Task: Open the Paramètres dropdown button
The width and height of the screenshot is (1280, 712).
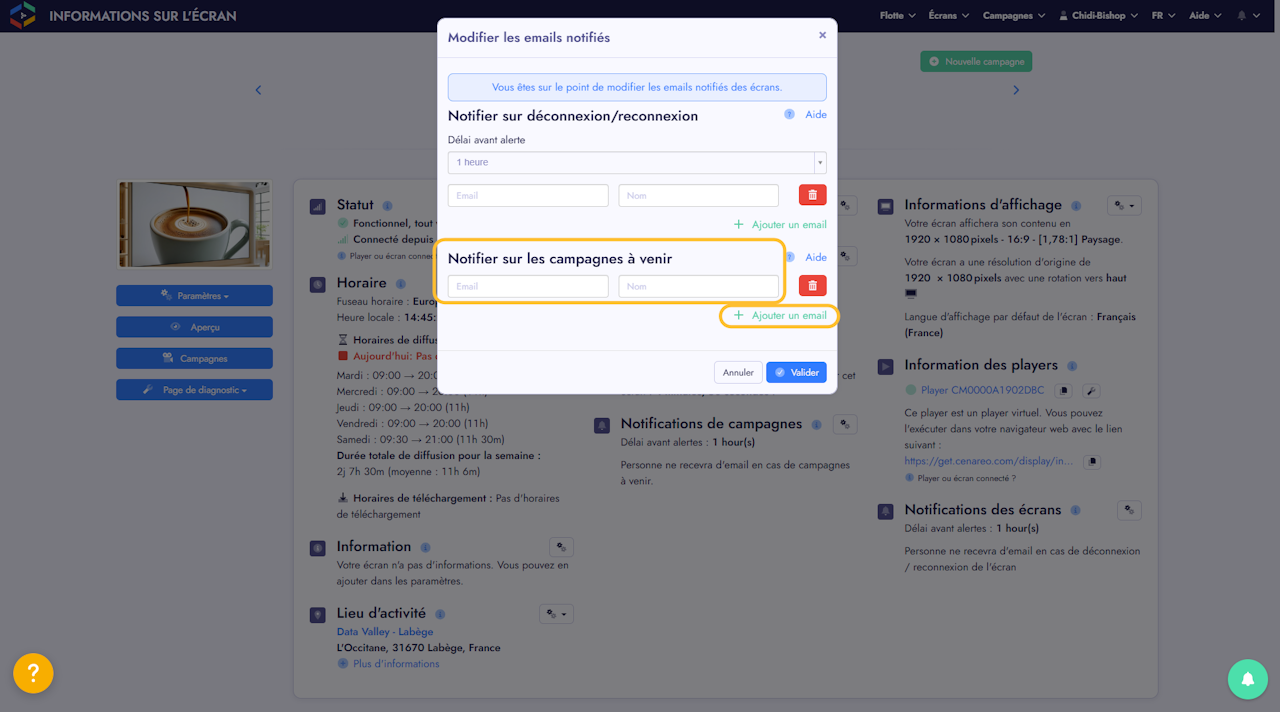Action: [x=194, y=296]
